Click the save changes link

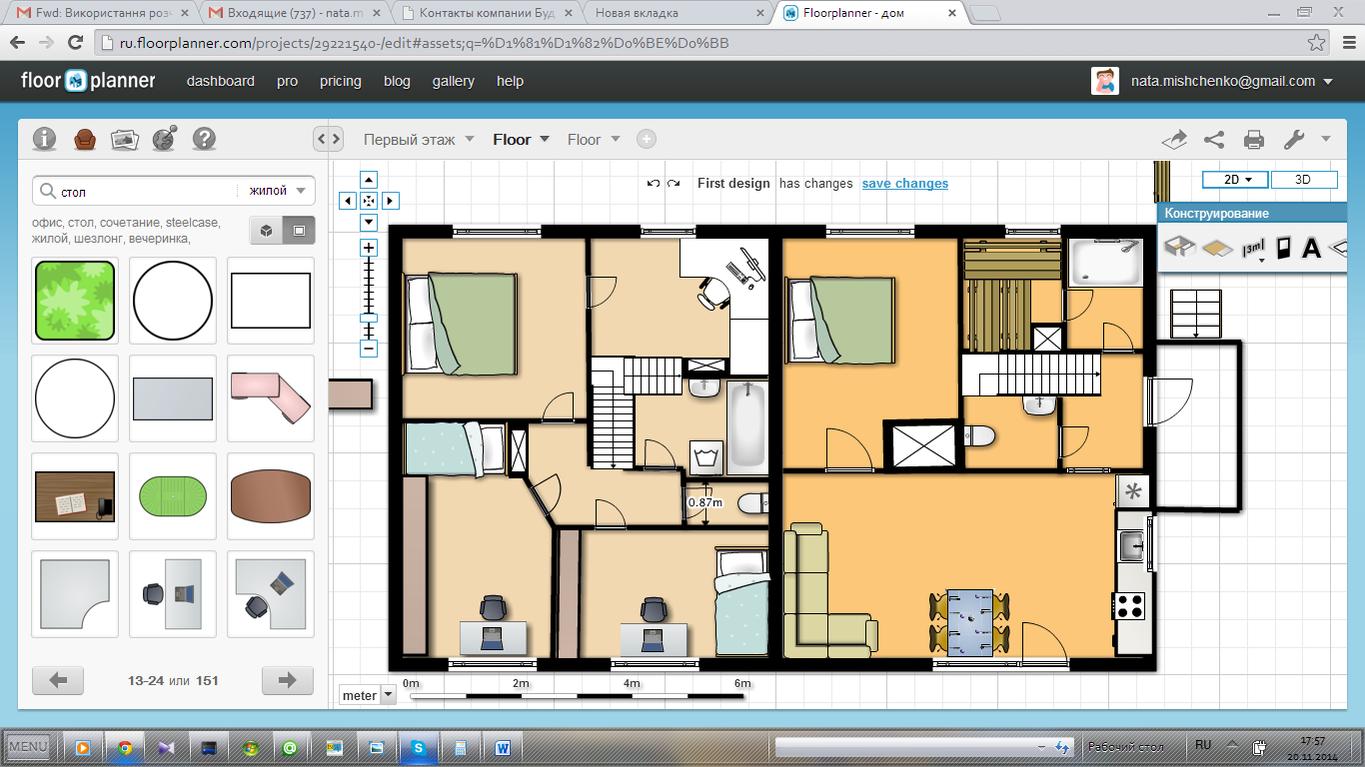click(905, 184)
